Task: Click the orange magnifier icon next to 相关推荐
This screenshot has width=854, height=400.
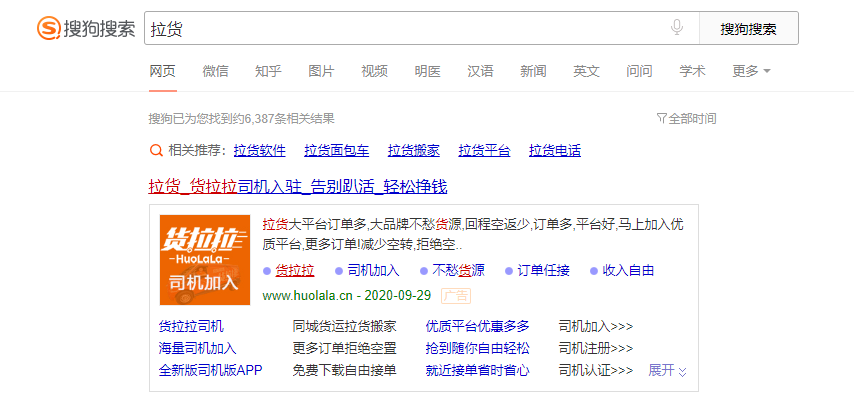Action: coord(156,151)
